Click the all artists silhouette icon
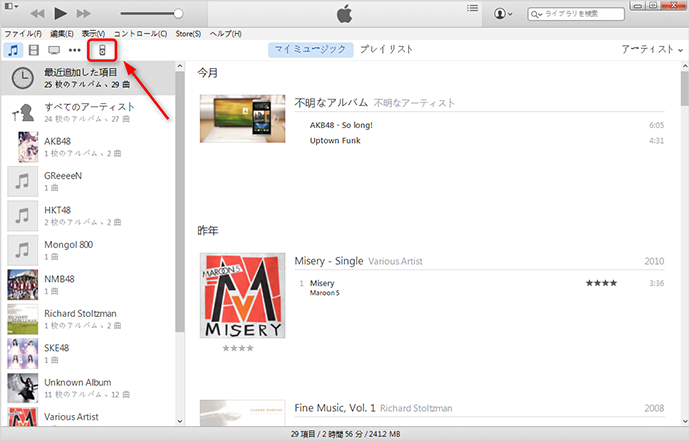 click(23, 113)
